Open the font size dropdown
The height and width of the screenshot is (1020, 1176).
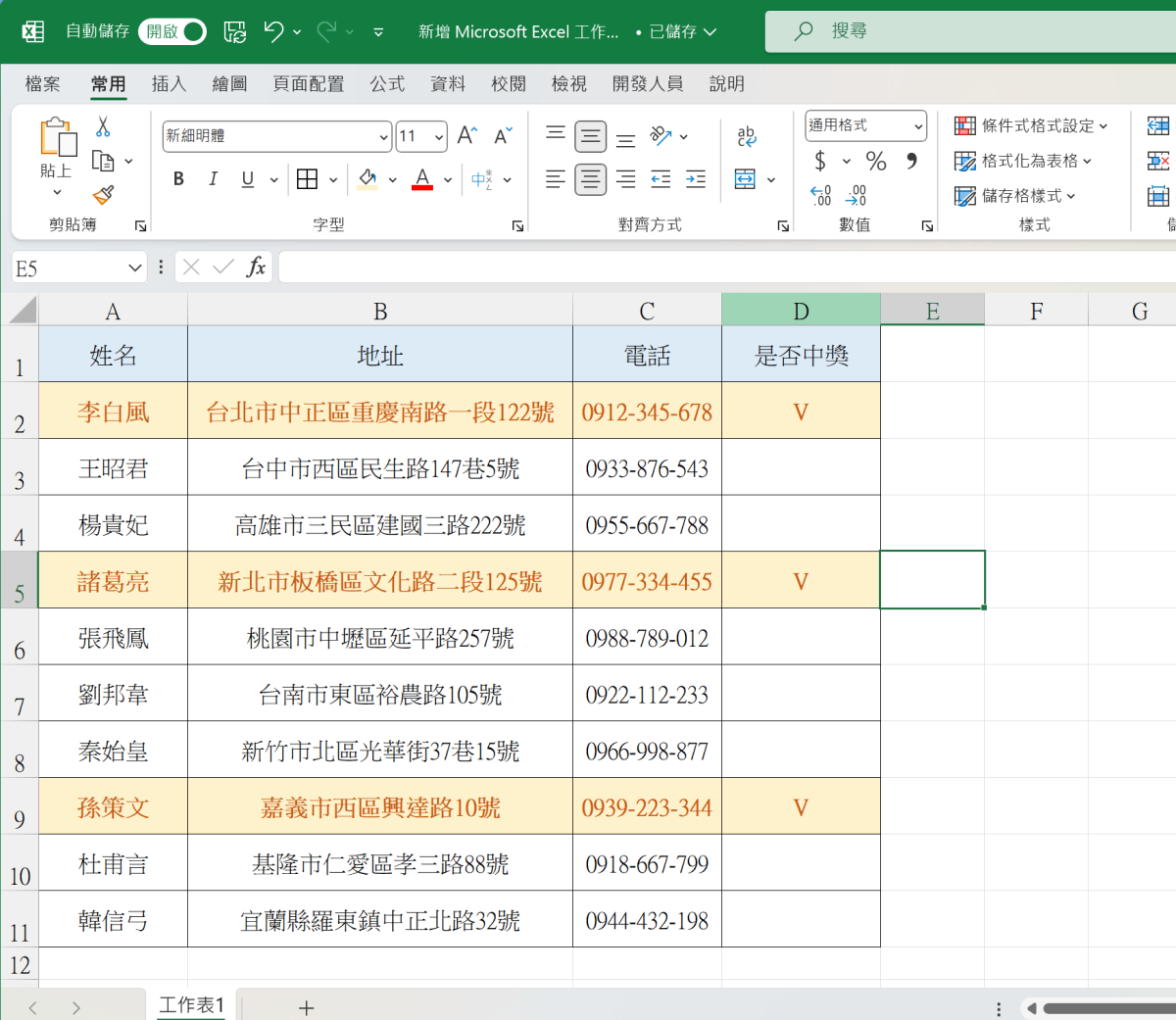[438, 137]
